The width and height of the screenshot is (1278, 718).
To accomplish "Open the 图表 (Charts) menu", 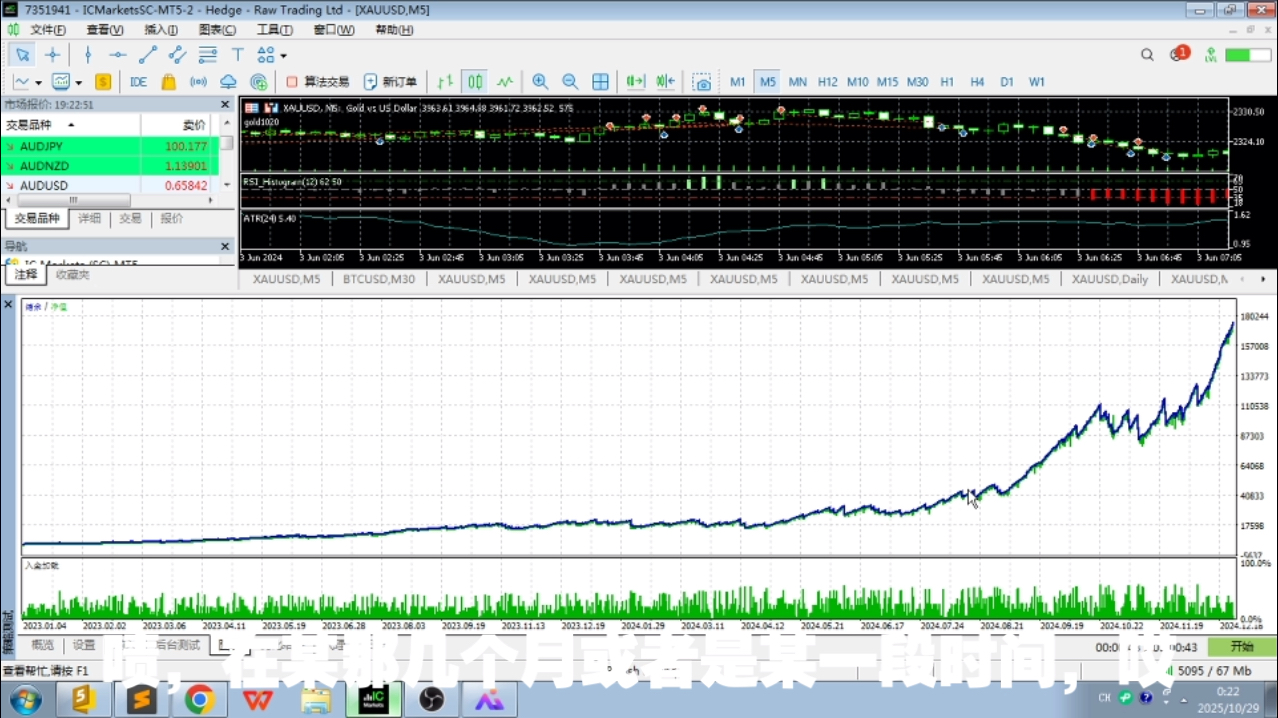I will click(x=217, y=30).
